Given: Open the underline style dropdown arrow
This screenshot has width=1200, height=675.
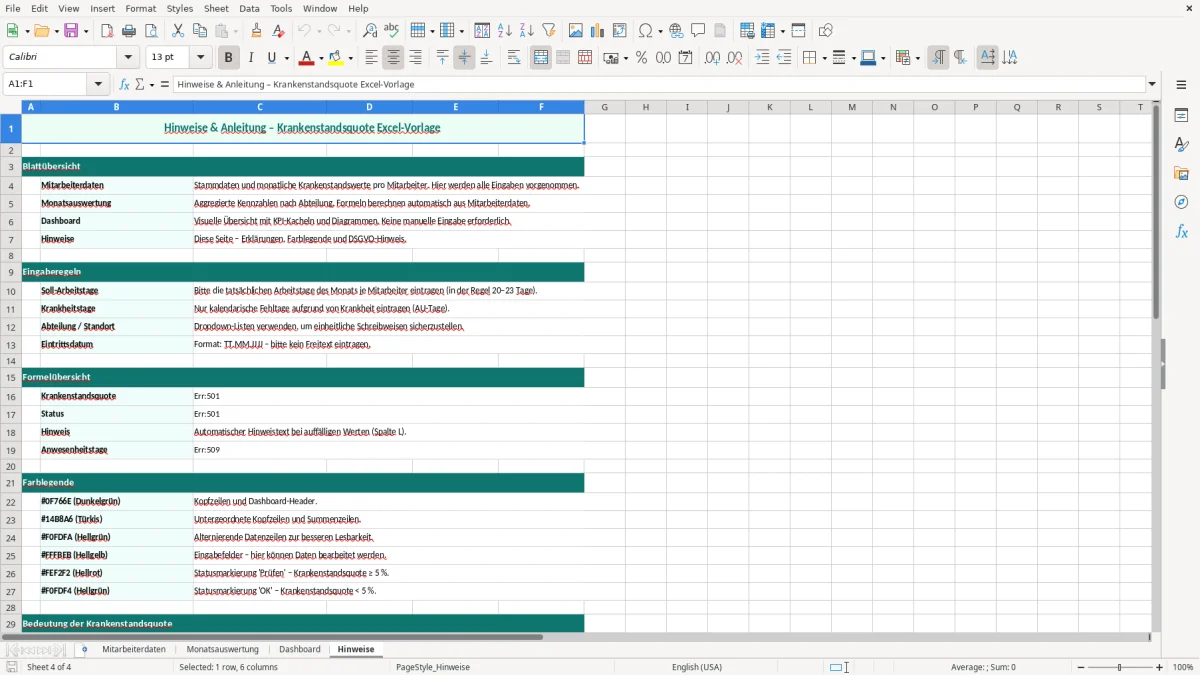Looking at the screenshot, I should pos(286,58).
